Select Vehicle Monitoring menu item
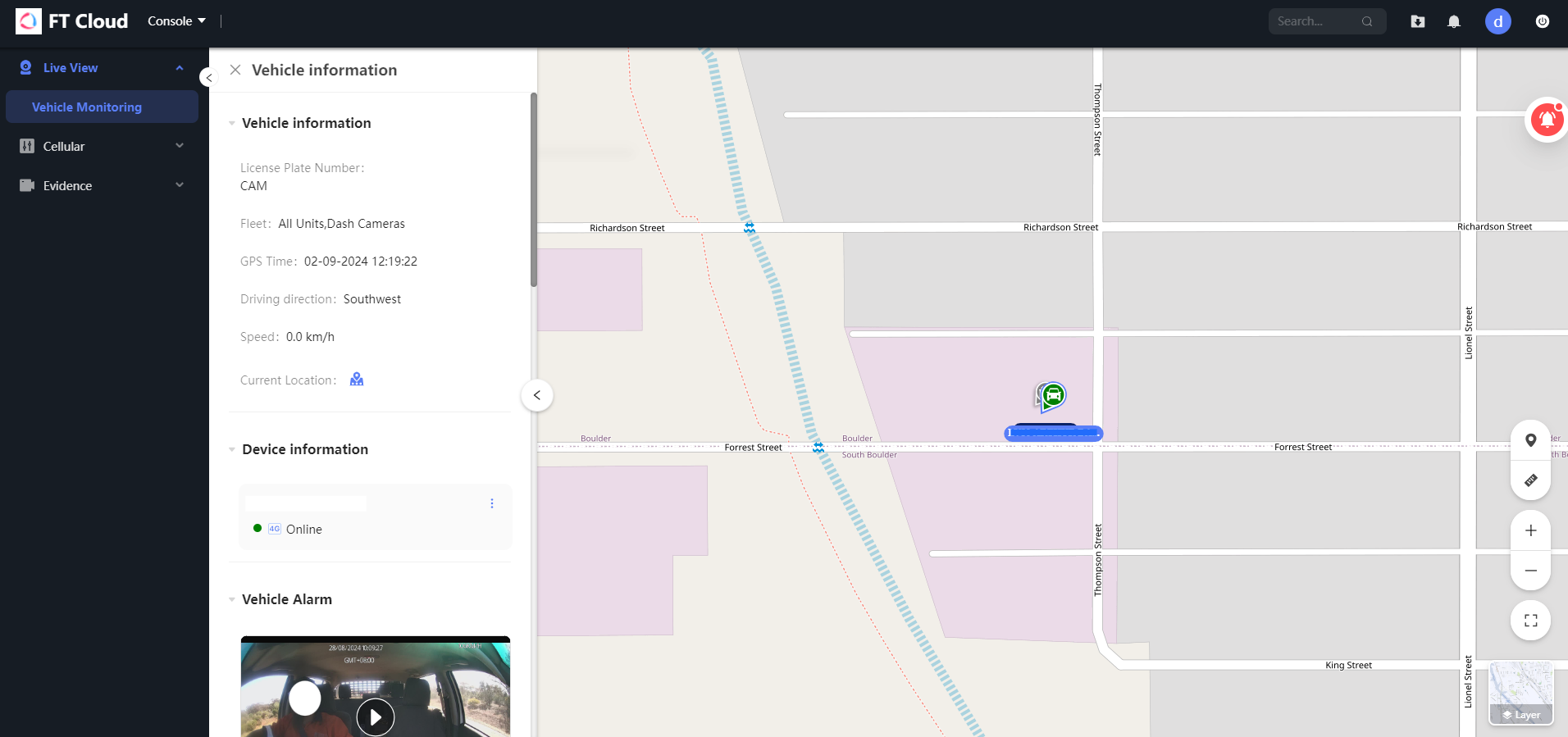Viewport: 1568px width, 737px height. (x=102, y=107)
